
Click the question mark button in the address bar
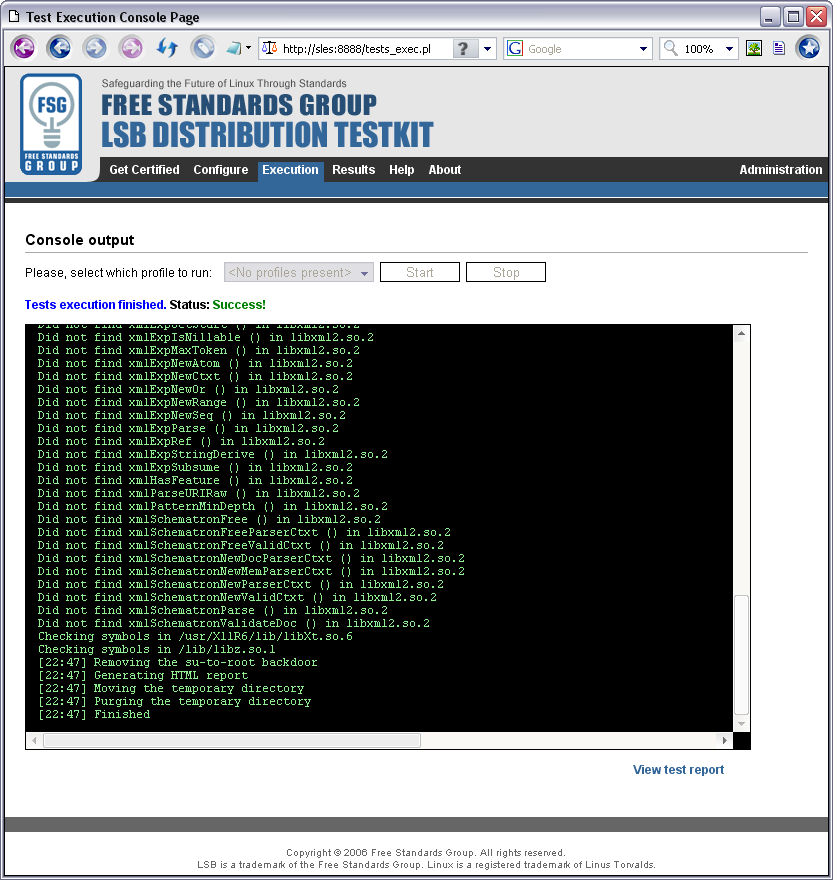coord(464,49)
